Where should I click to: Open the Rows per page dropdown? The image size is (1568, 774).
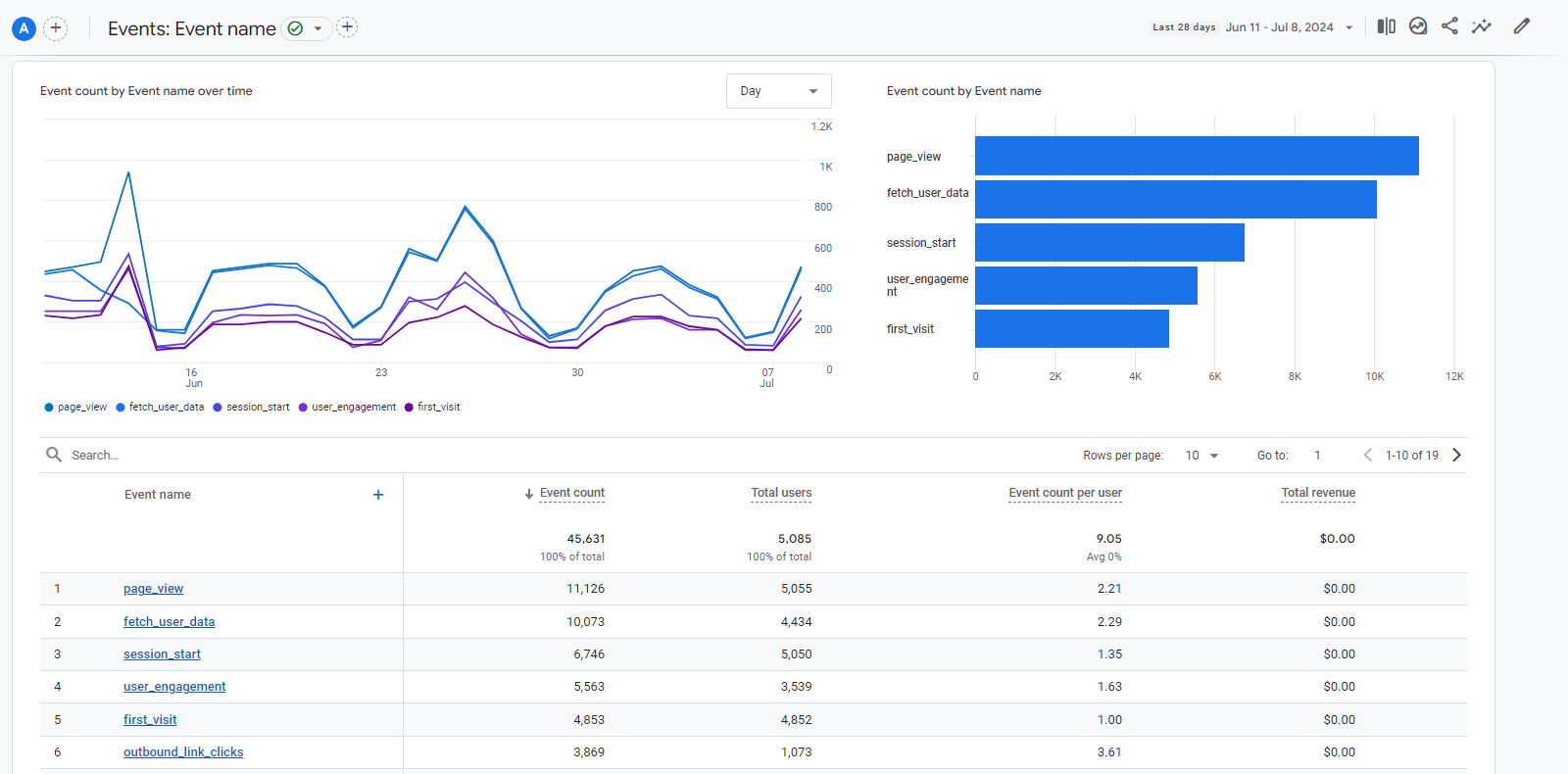pyautogui.click(x=1201, y=456)
